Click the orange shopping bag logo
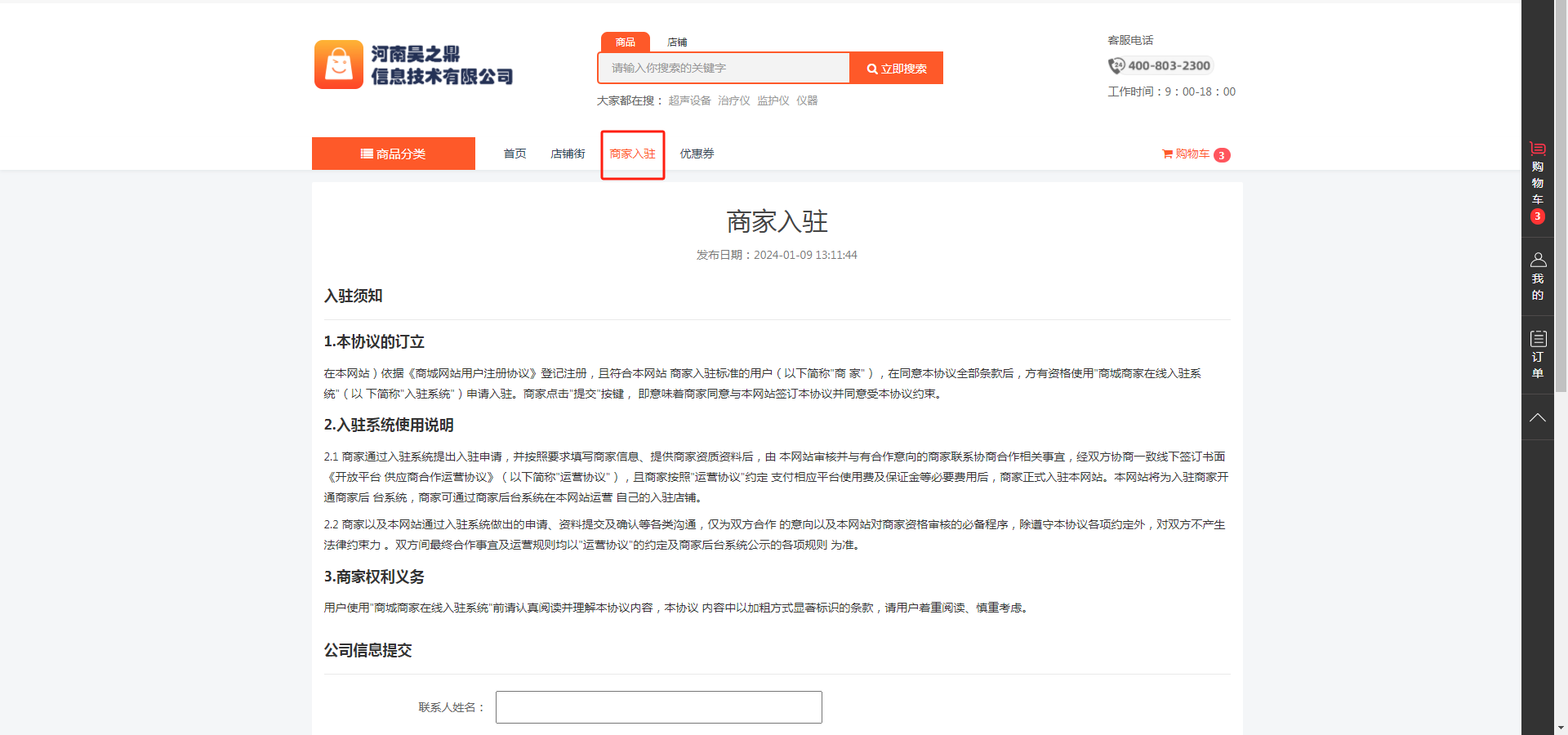Viewport: 1568px width, 735px height. [338, 65]
